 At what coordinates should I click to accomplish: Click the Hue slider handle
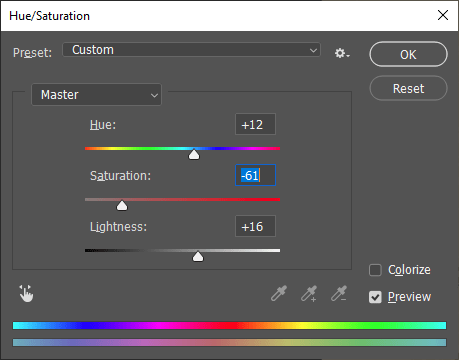coord(194,154)
